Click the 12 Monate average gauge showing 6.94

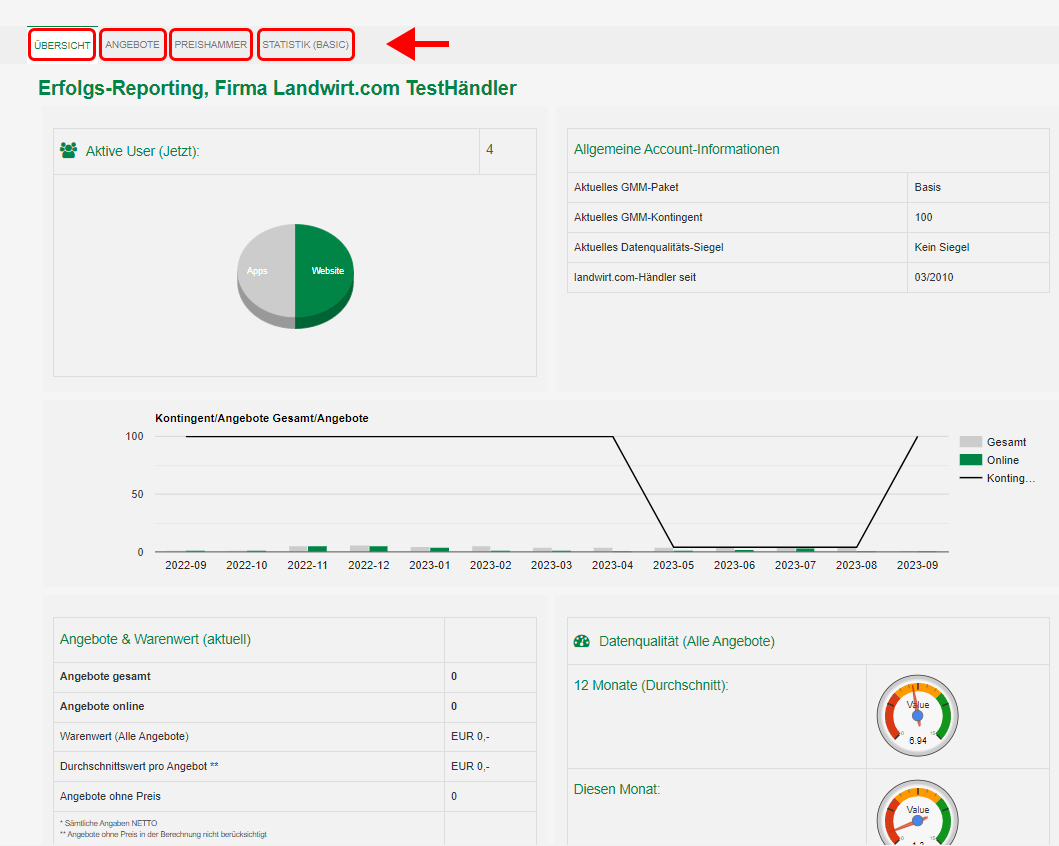tap(917, 715)
